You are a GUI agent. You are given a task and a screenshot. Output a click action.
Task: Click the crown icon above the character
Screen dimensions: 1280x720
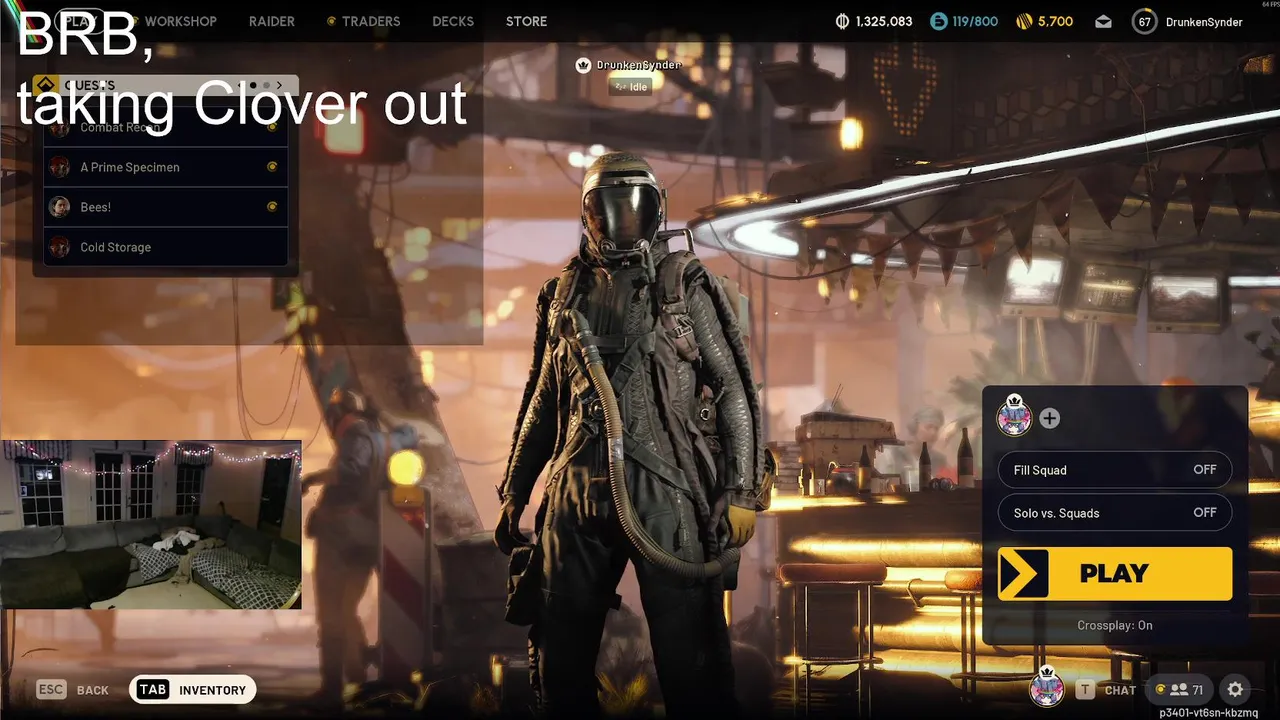(x=584, y=65)
